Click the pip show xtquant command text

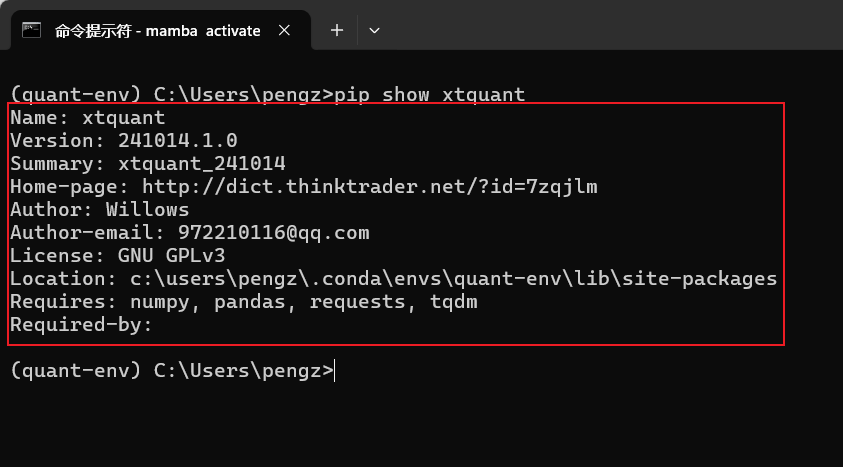point(430,95)
